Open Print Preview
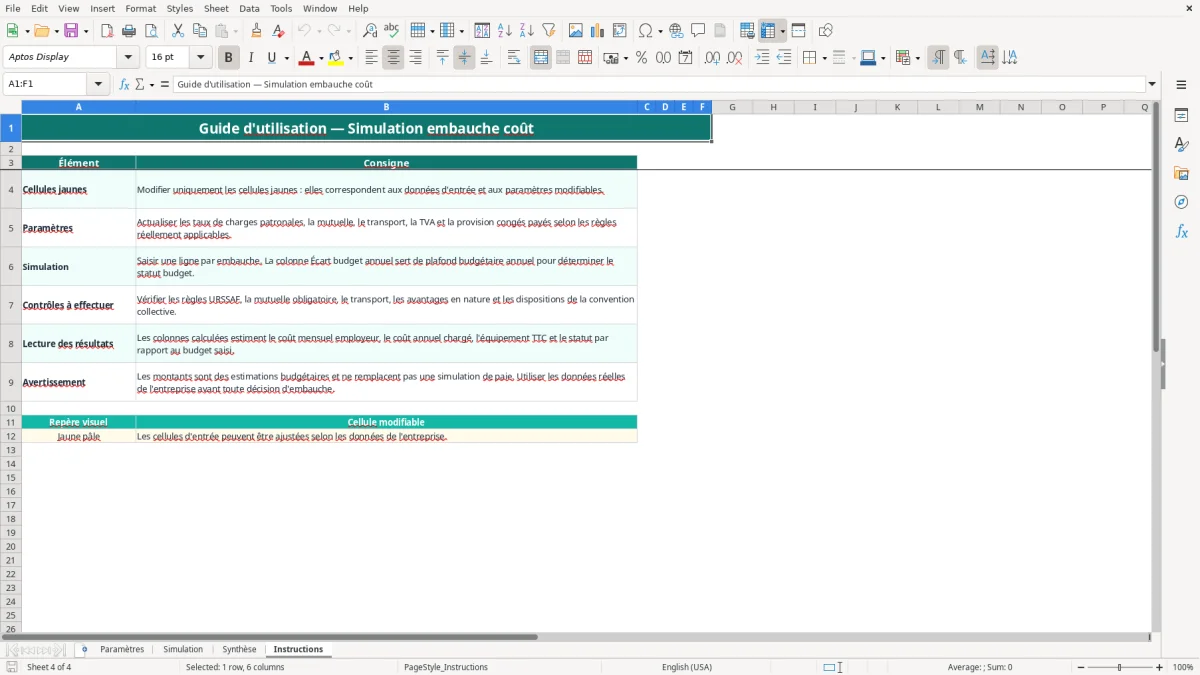The height and width of the screenshot is (675, 1200). tap(151, 31)
